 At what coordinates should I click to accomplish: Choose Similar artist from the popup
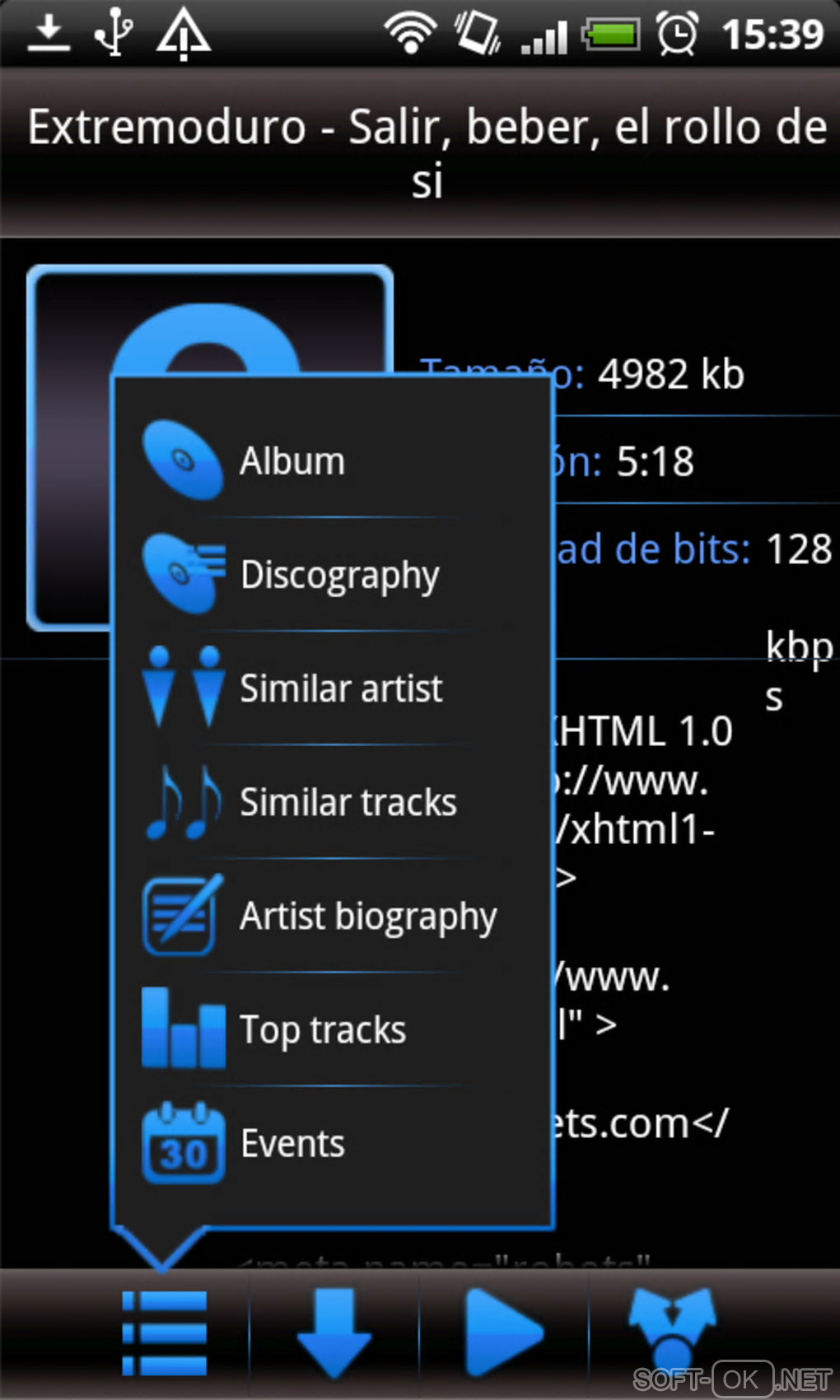pos(333,688)
